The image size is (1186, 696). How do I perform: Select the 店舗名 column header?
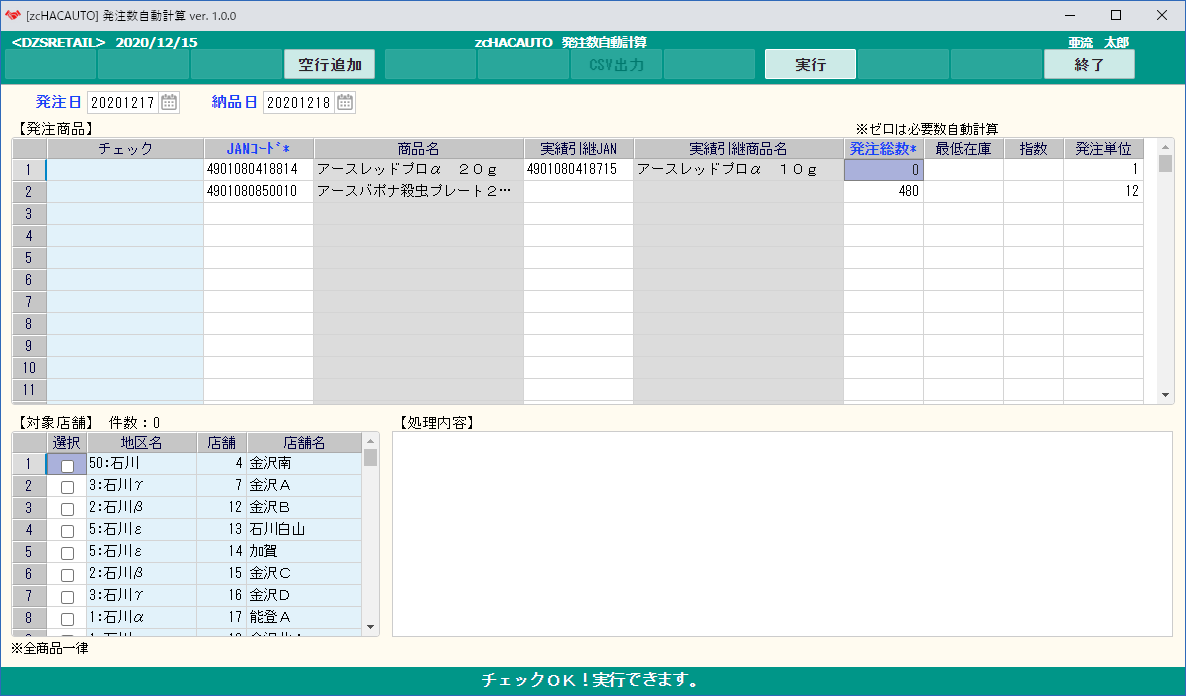click(x=305, y=443)
